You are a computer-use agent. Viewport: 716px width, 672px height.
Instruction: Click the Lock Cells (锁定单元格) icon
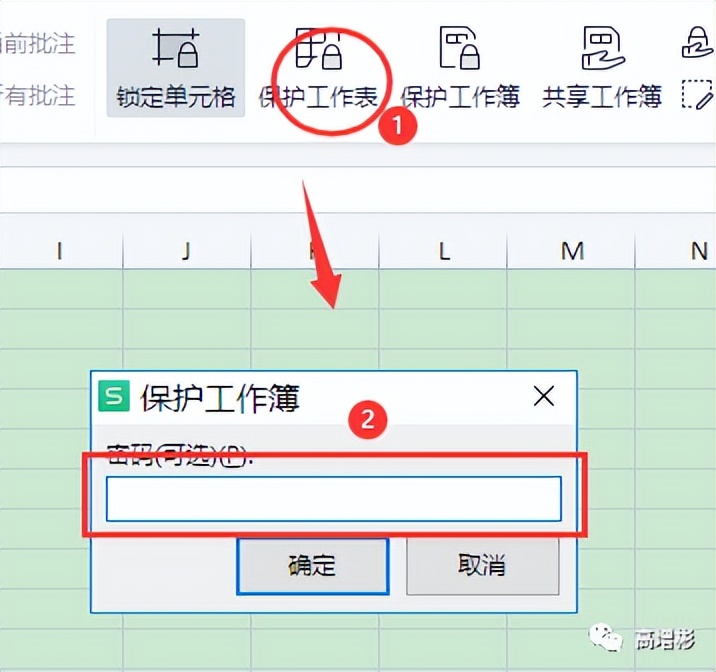pos(176,48)
